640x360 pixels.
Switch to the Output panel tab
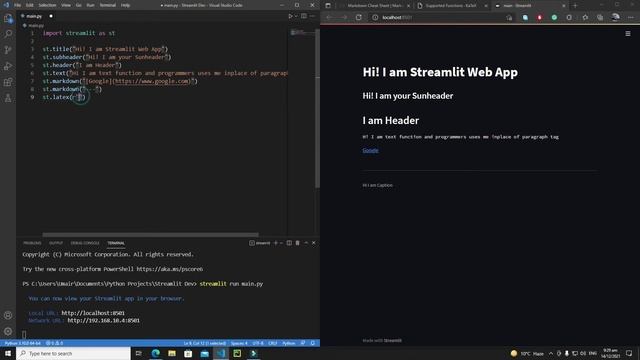point(56,243)
